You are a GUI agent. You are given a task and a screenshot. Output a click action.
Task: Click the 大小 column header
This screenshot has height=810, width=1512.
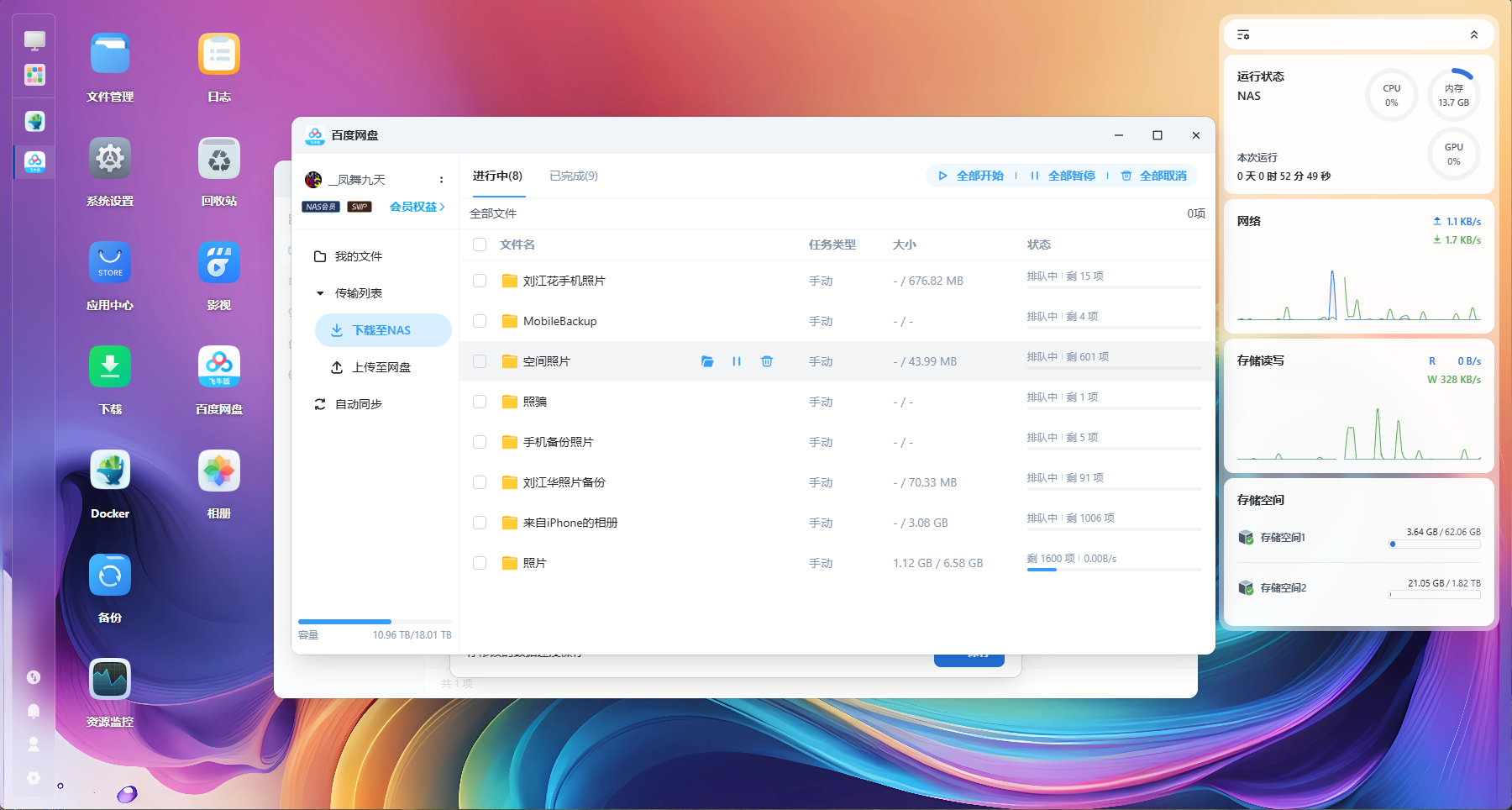pos(905,245)
